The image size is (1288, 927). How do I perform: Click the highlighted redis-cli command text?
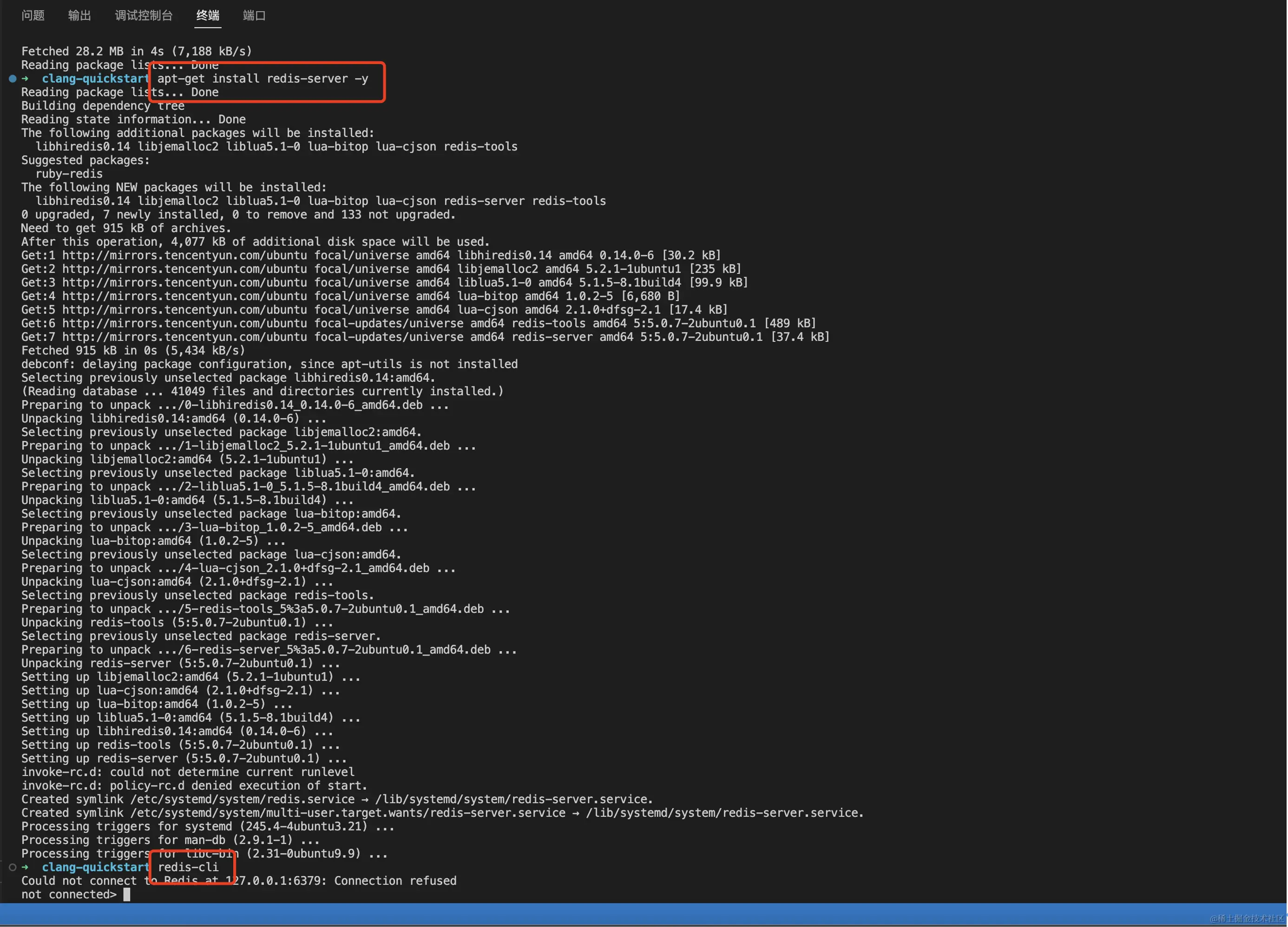point(188,868)
